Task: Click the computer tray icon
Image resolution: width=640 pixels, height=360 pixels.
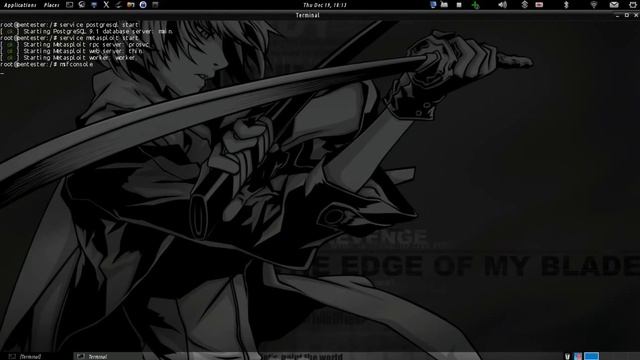Action: tap(444, 4)
